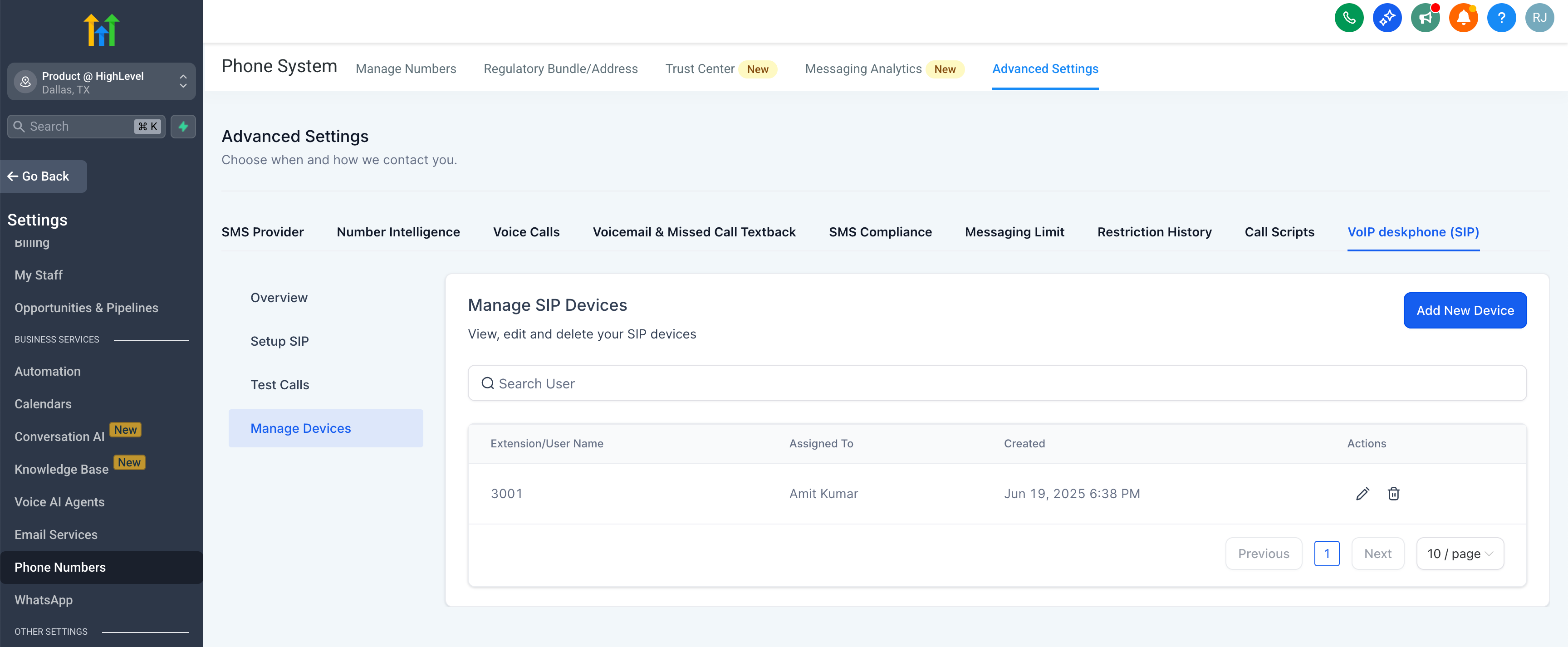Open the phone dialer icon
This screenshot has width=1568, height=647.
point(1349,18)
